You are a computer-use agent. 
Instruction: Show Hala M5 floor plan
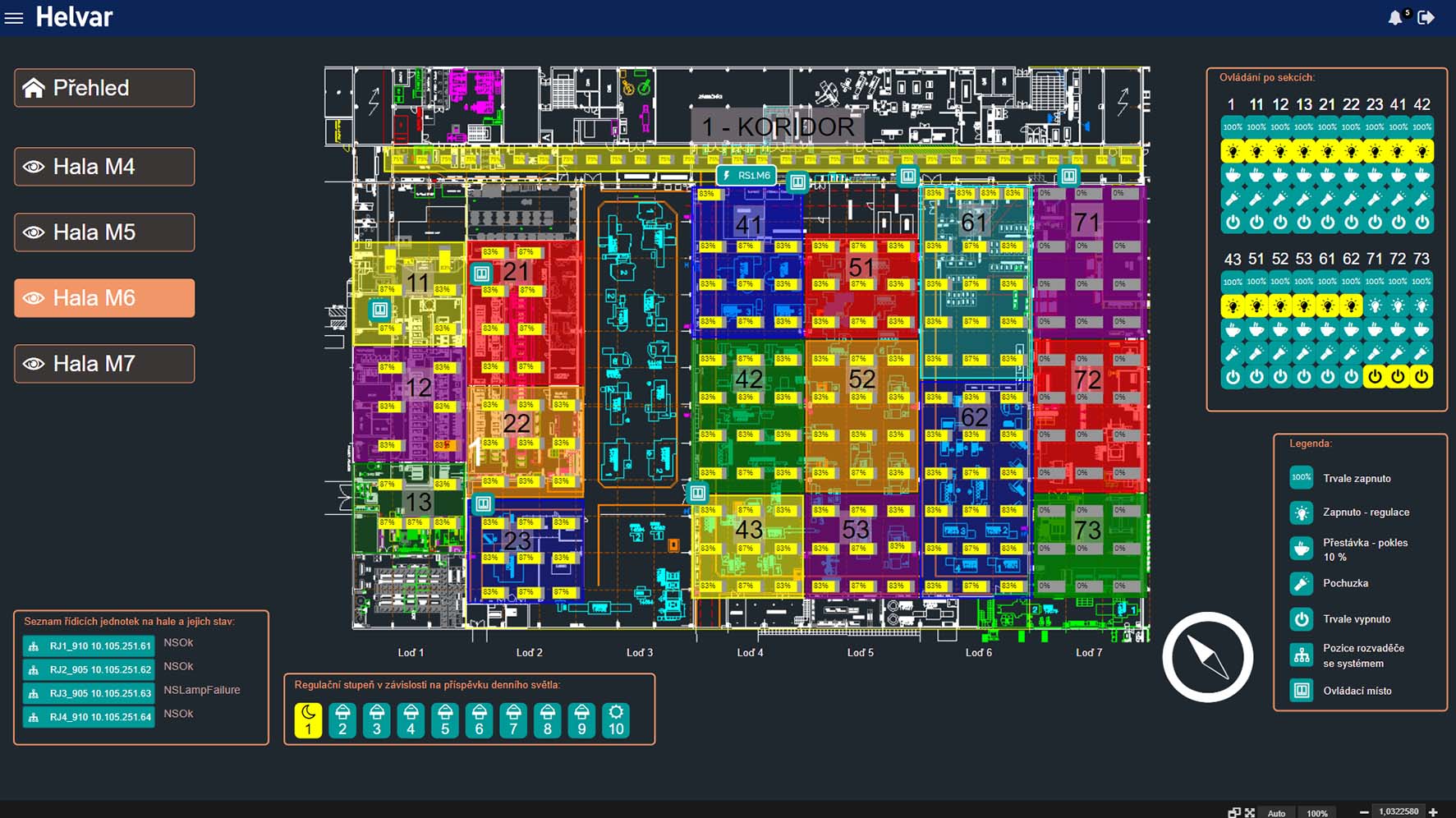[x=104, y=232]
